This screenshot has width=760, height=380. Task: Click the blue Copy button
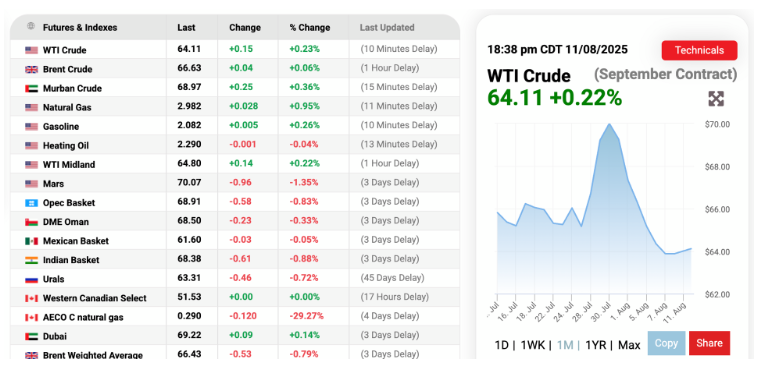[666, 343]
